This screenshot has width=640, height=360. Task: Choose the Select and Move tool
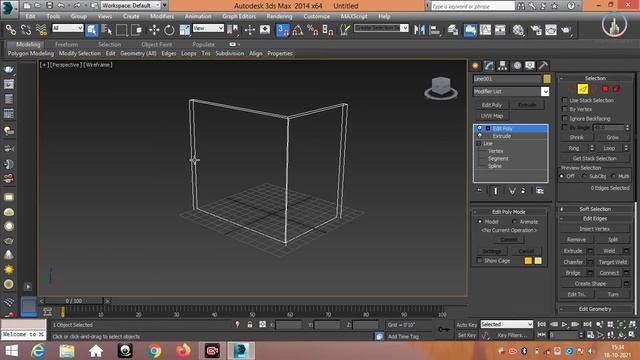(154, 30)
